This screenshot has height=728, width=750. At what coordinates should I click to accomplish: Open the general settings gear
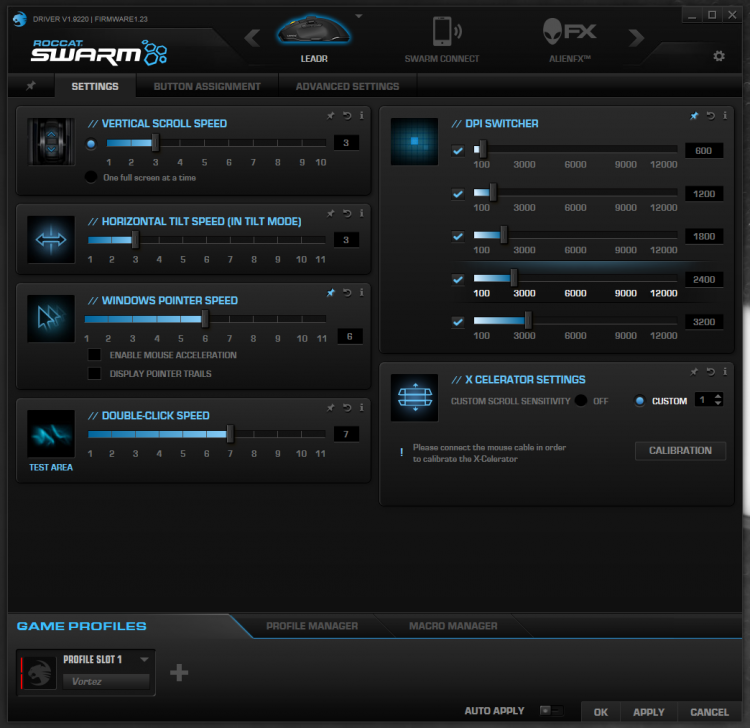[x=718, y=56]
